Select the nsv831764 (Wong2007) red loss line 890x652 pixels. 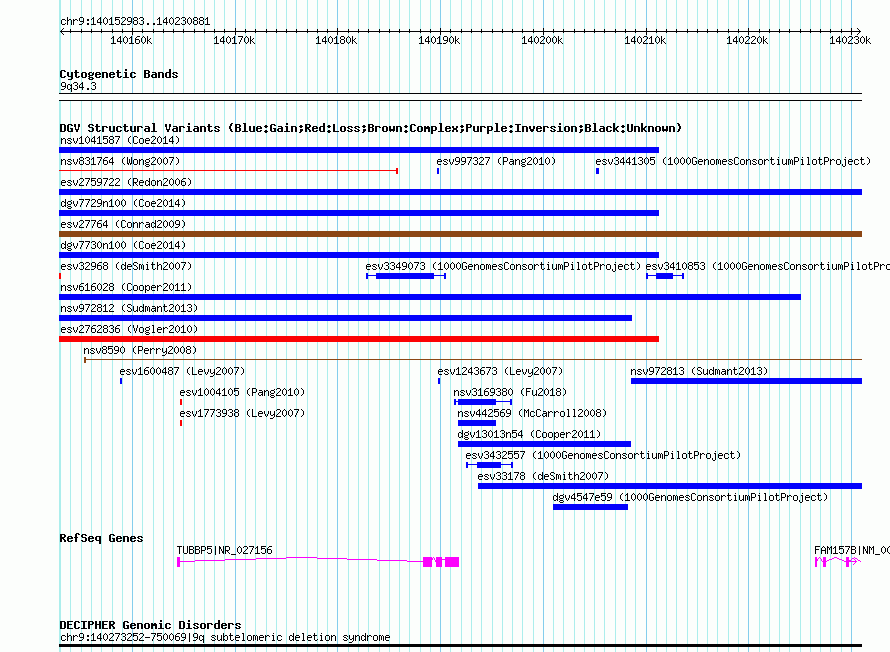point(229,171)
